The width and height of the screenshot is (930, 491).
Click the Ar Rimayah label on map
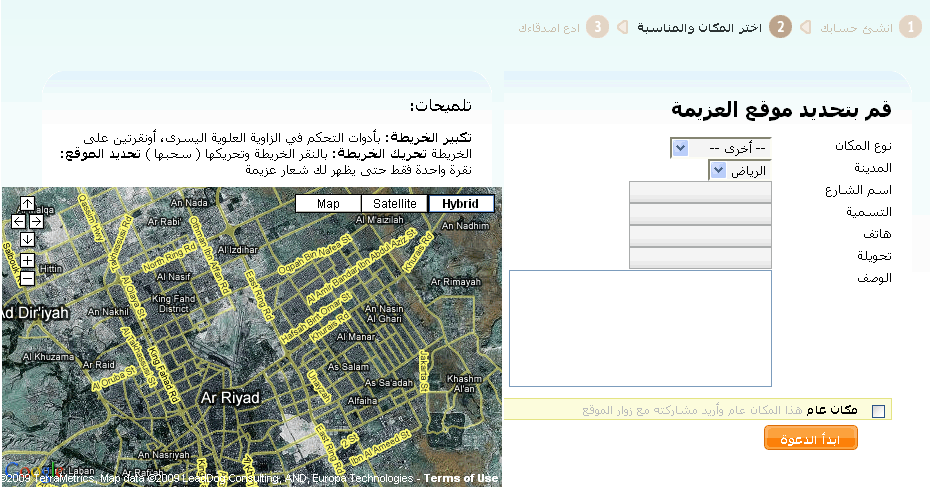coord(456,282)
